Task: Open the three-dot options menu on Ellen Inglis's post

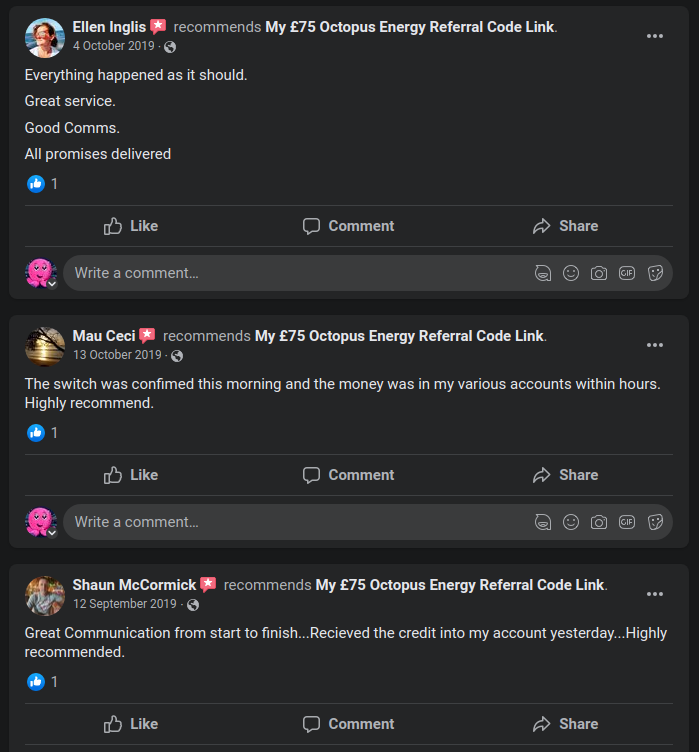Action: coord(655,36)
